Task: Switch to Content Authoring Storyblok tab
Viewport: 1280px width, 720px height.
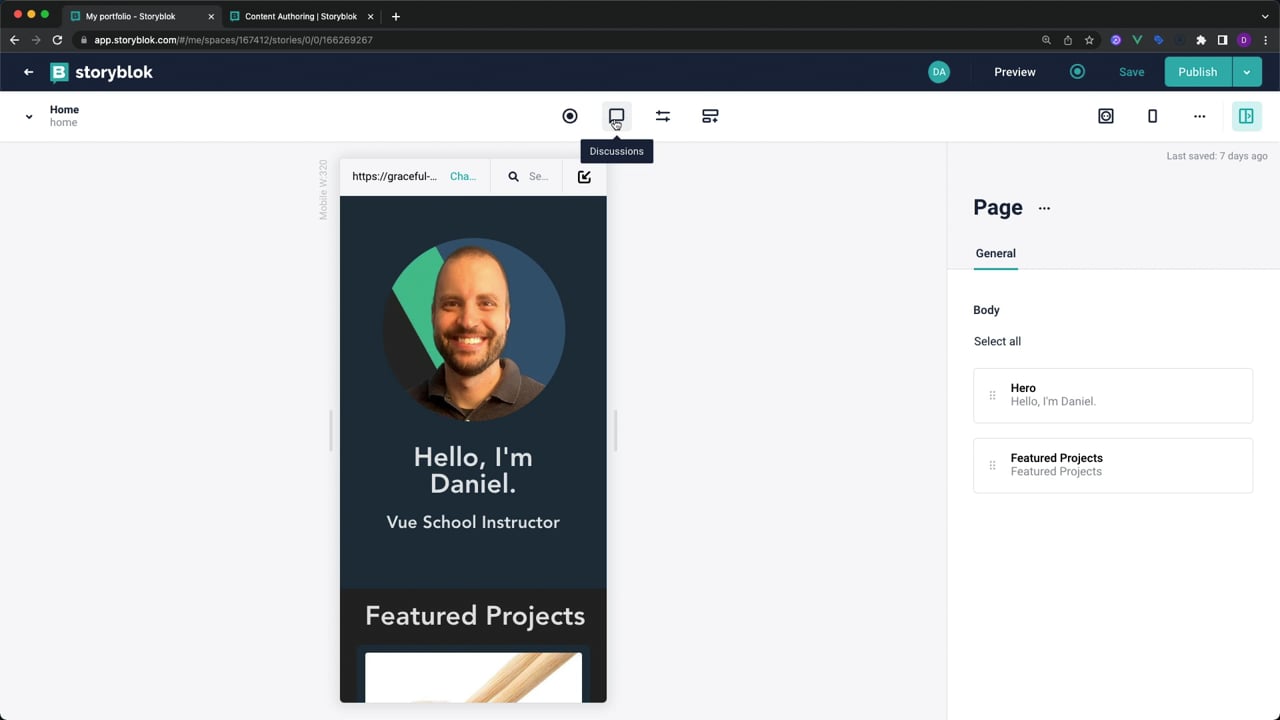Action: pyautogui.click(x=301, y=16)
